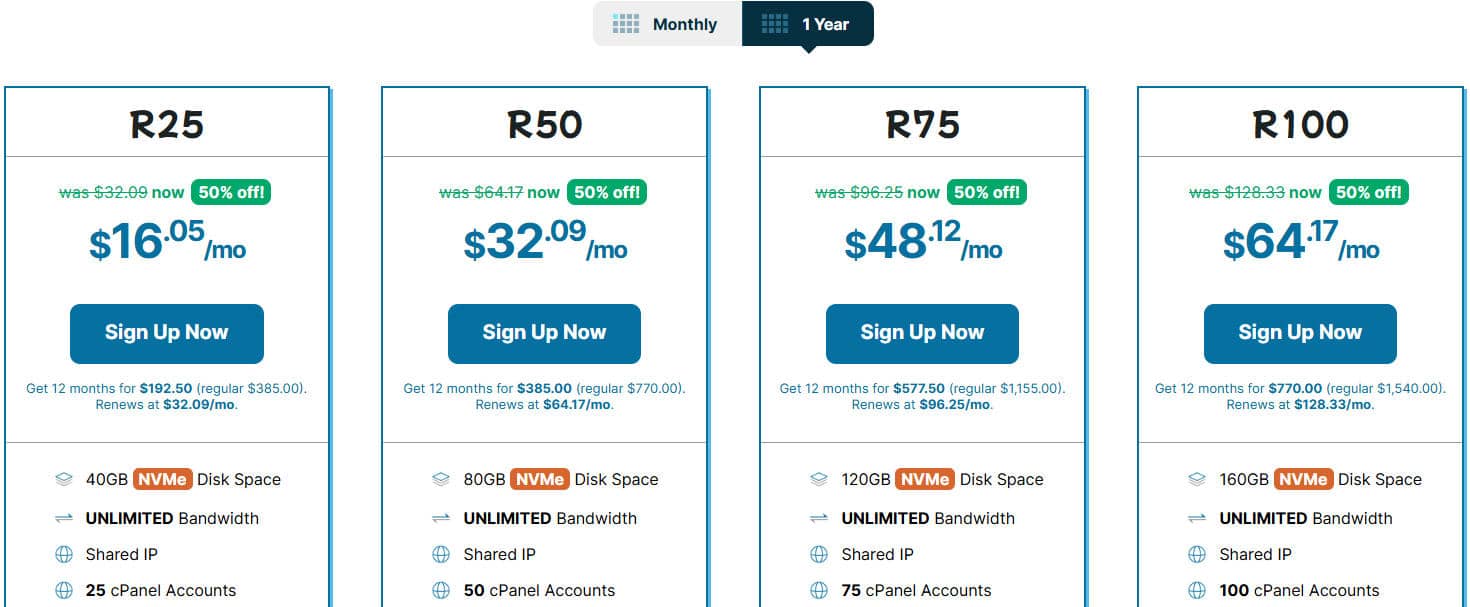Screen dimensions: 1470x607
Task: Click the calendar grid icon on Monthly toggle
Action: click(626, 24)
